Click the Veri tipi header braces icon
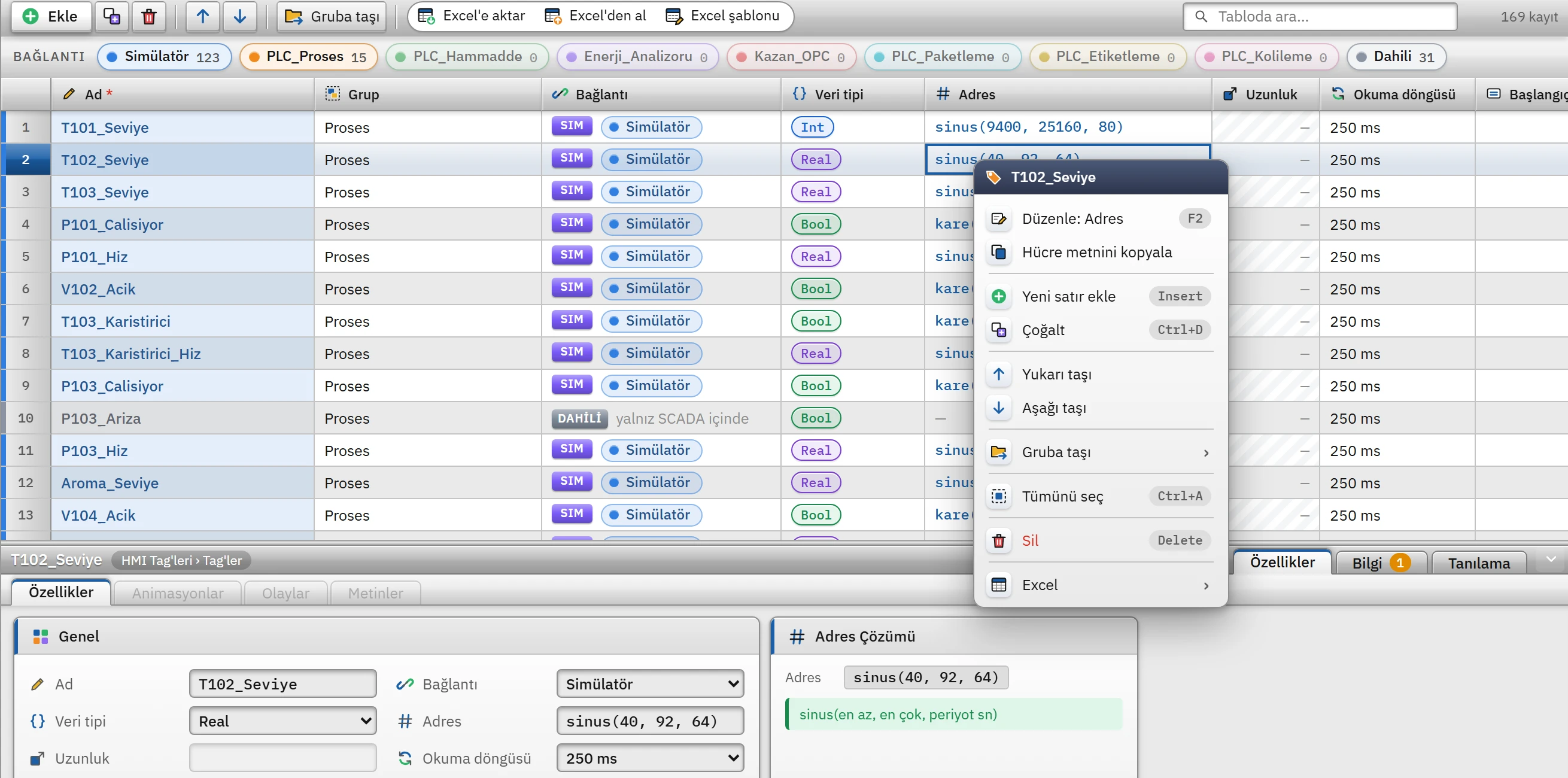 (799, 94)
